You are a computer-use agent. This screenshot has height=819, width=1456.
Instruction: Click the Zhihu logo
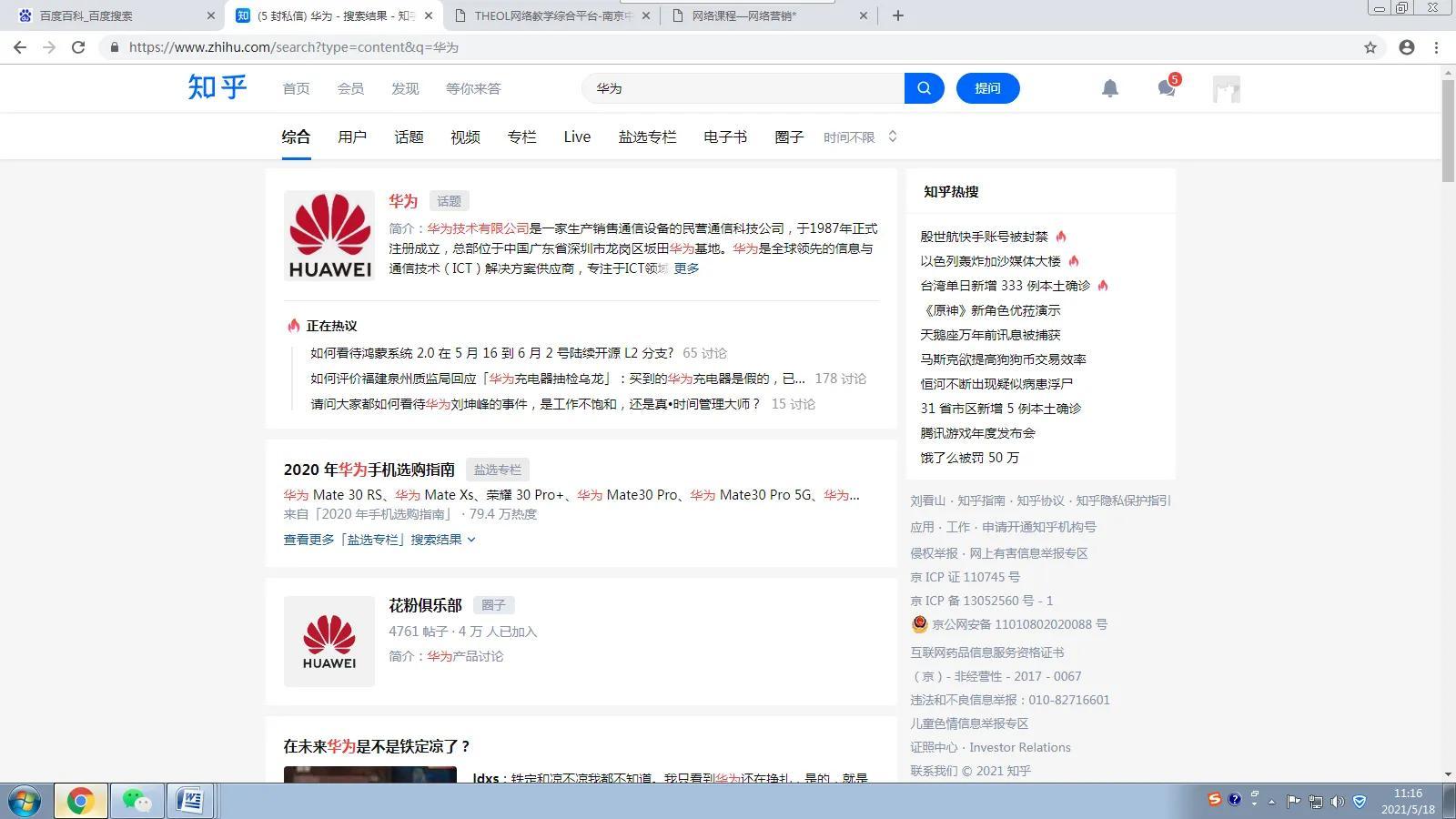click(217, 87)
